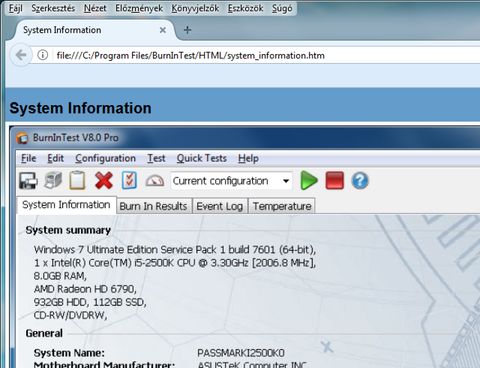Open the BurnInTest Edit menu
This screenshot has width=480, height=368.
55,158
